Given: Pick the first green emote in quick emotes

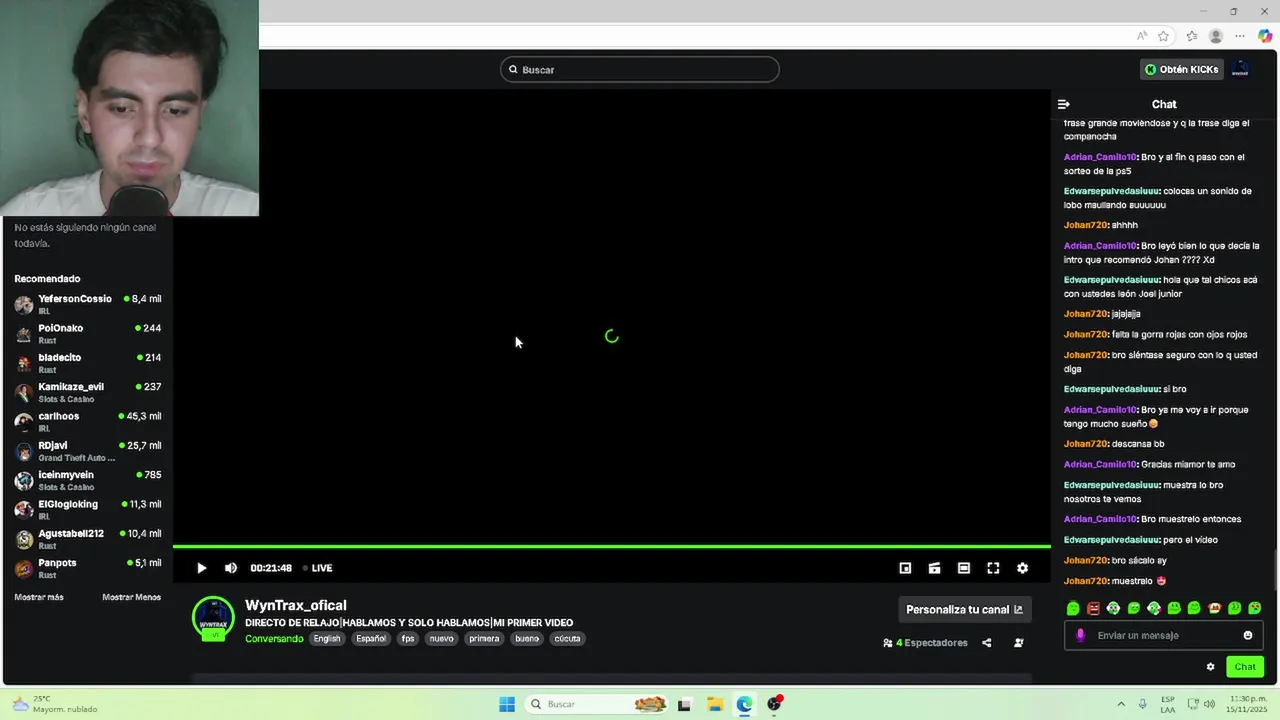Looking at the screenshot, I should tap(1073, 608).
